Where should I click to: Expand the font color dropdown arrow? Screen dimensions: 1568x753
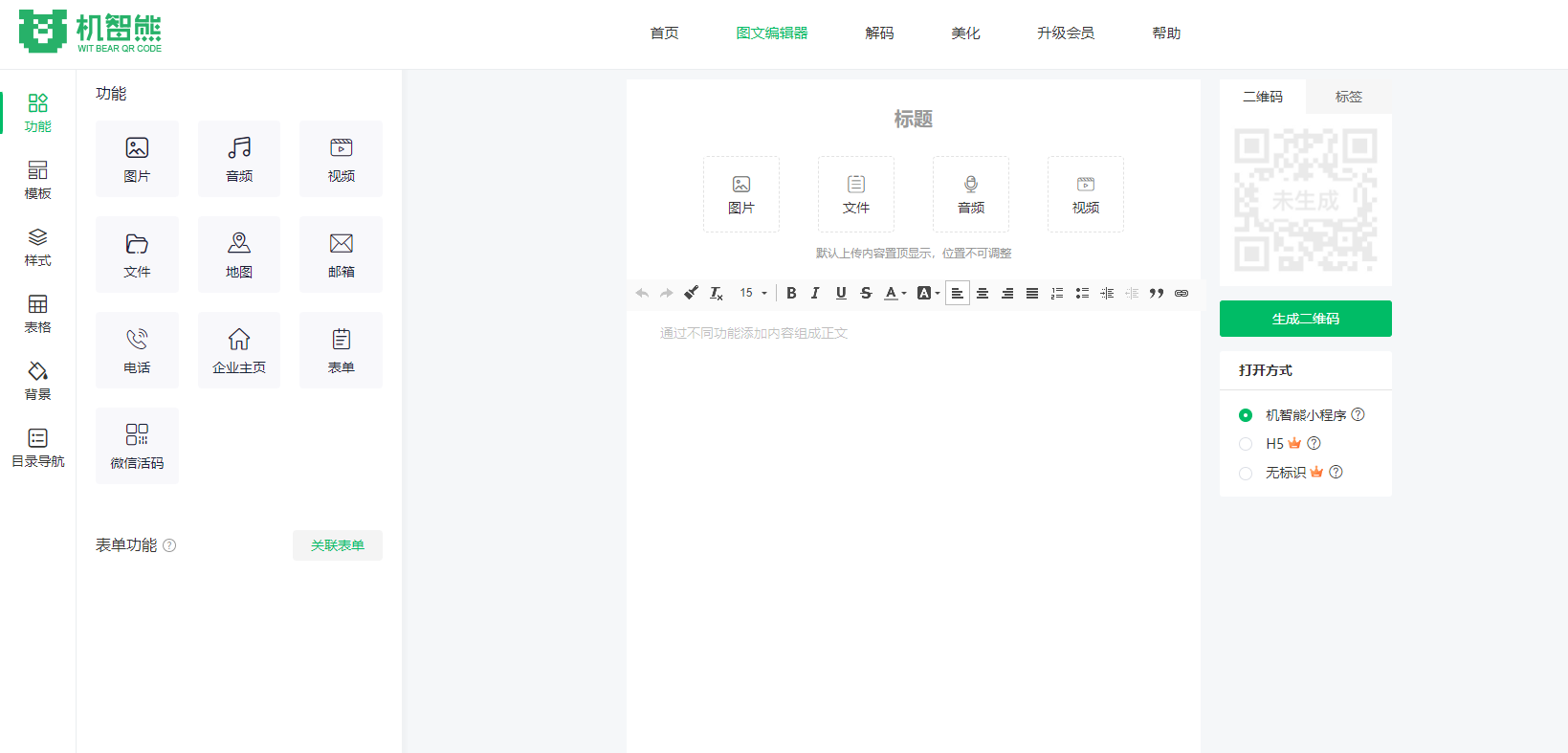[x=904, y=294]
